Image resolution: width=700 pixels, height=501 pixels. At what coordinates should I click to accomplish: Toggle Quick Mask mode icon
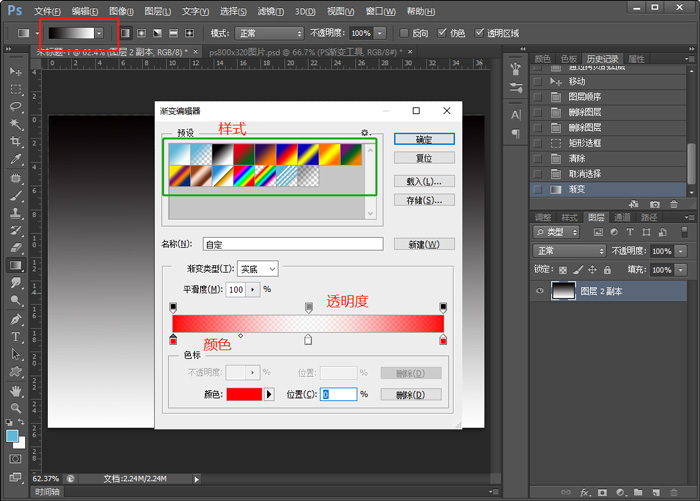click(x=15, y=459)
